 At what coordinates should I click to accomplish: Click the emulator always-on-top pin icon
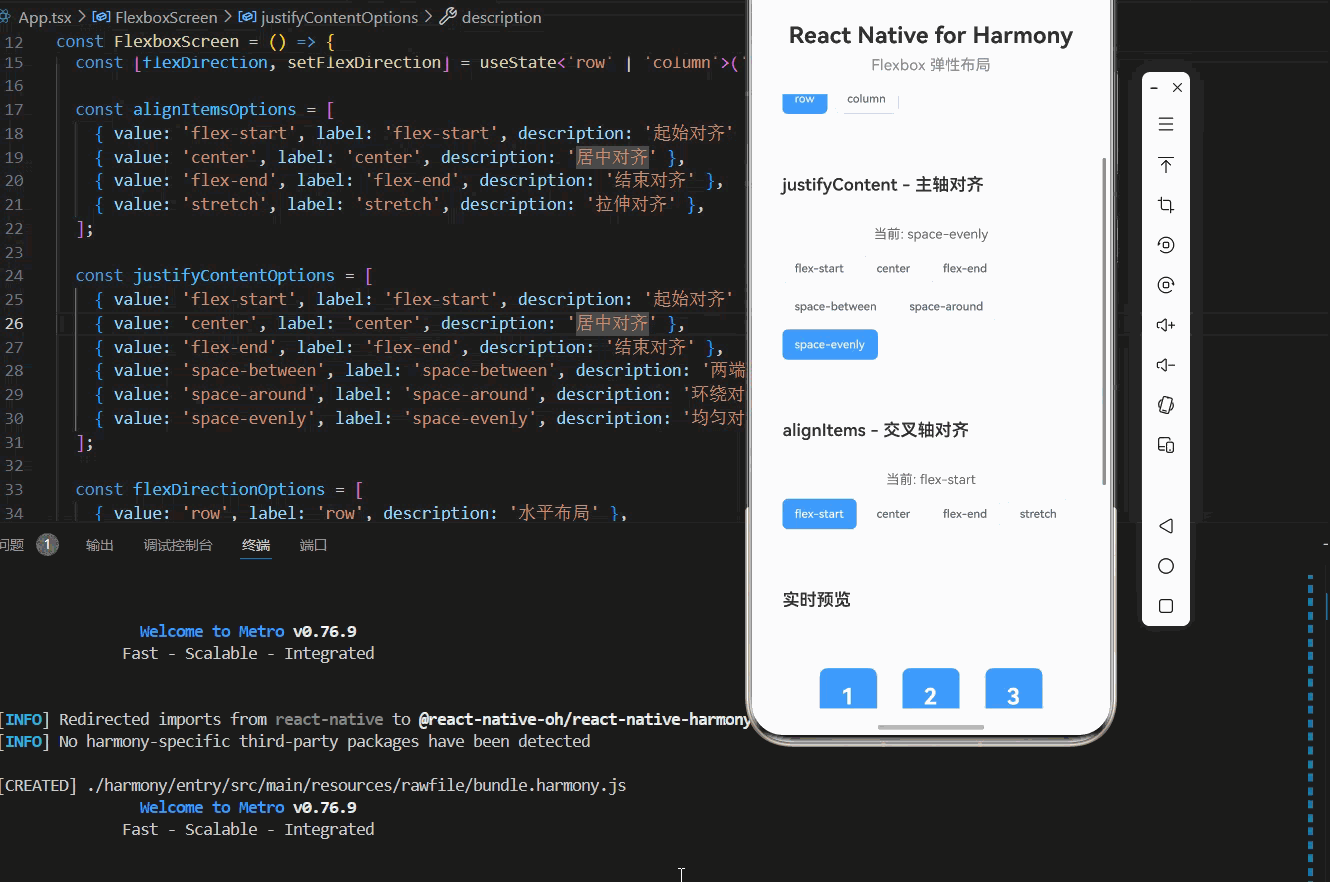pos(1166,165)
